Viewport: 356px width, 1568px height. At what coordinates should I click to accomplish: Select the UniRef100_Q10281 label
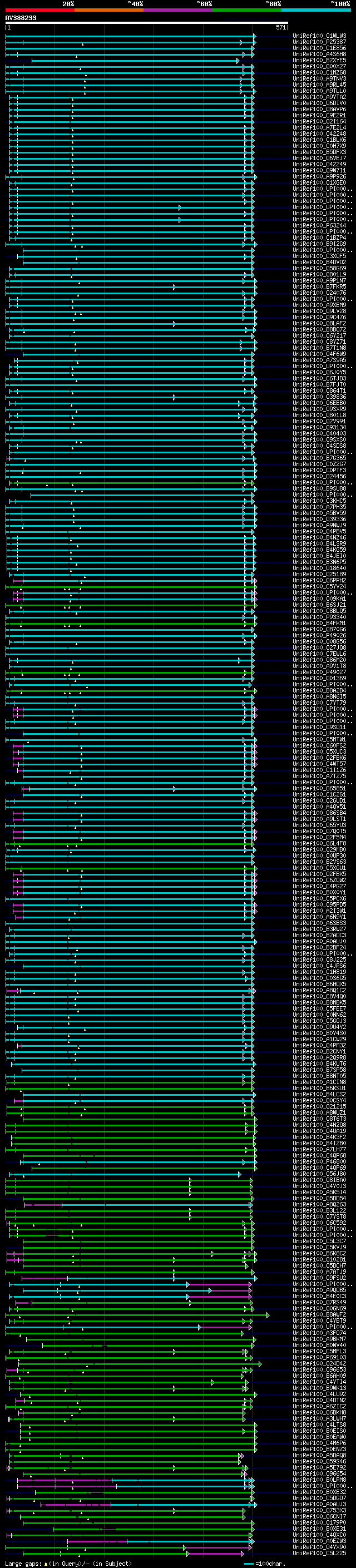pyautogui.click(x=319, y=1259)
